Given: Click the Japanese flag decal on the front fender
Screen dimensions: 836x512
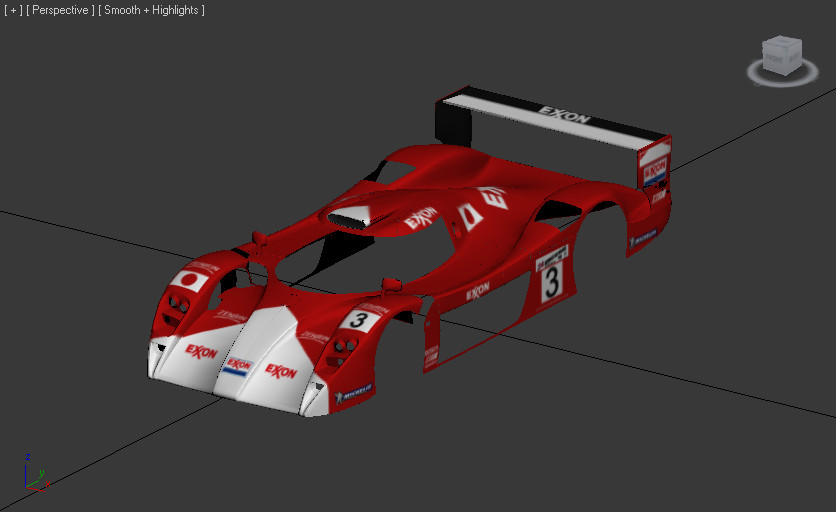Looking at the screenshot, I should click(190, 279).
